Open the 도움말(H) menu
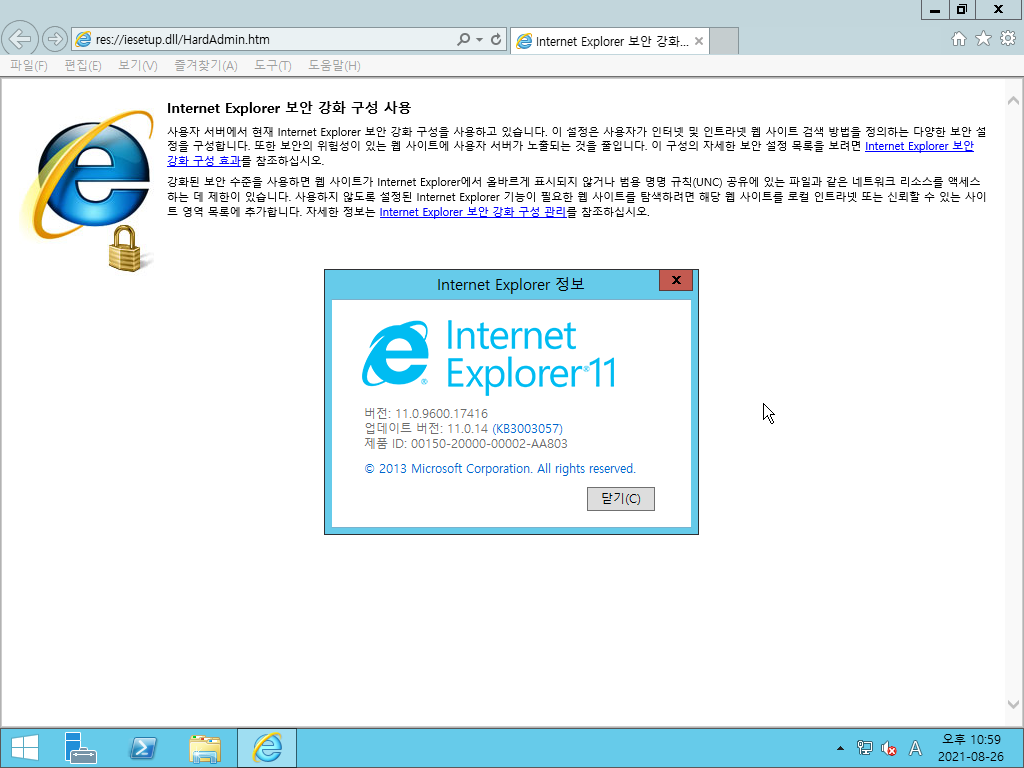The height and width of the screenshot is (768, 1024). point(334,65)
